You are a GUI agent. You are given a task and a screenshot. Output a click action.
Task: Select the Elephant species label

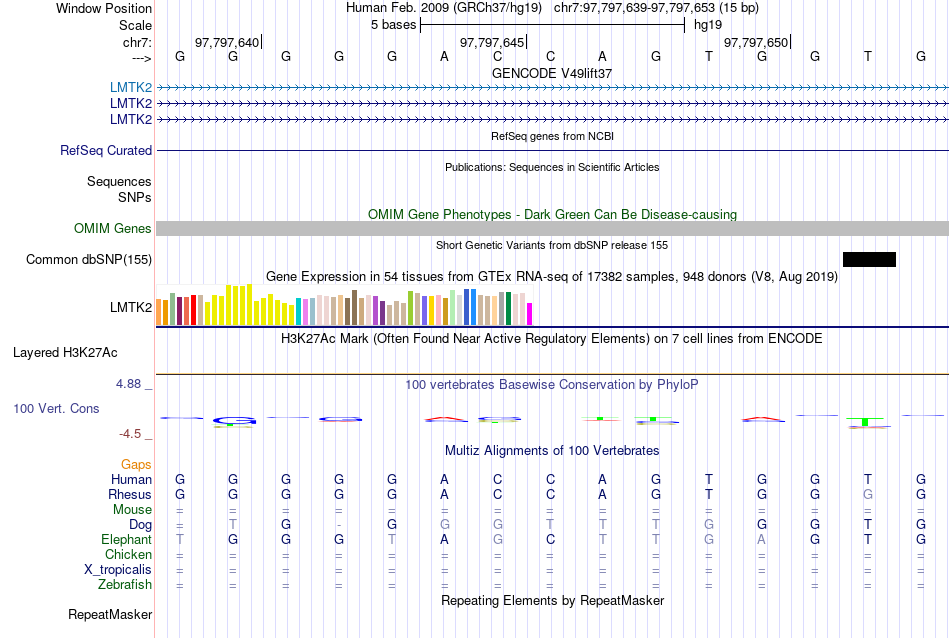click(x=127, y=539)
